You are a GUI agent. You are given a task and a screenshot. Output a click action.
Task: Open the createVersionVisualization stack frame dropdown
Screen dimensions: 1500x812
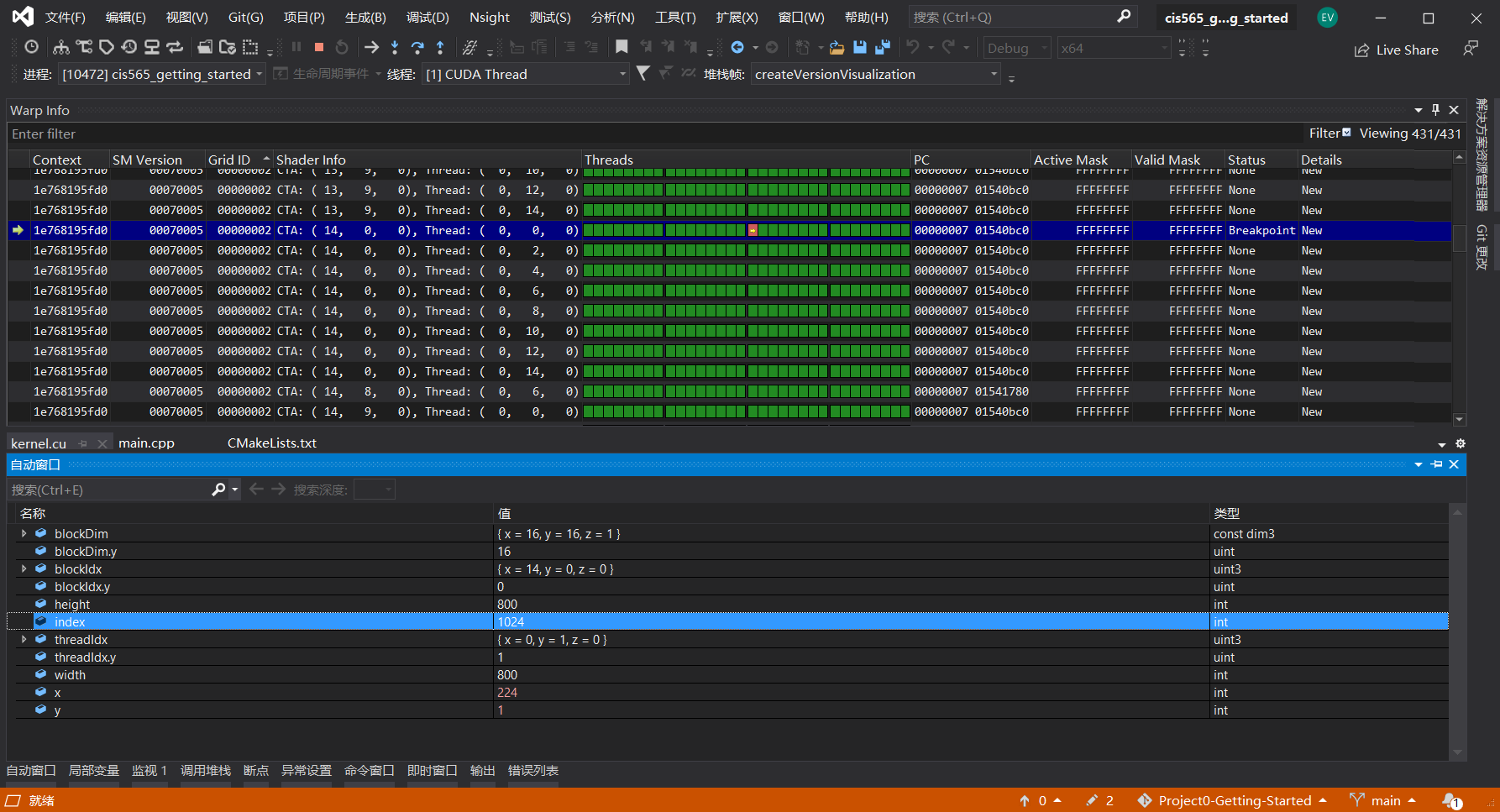tap(876, 74)
